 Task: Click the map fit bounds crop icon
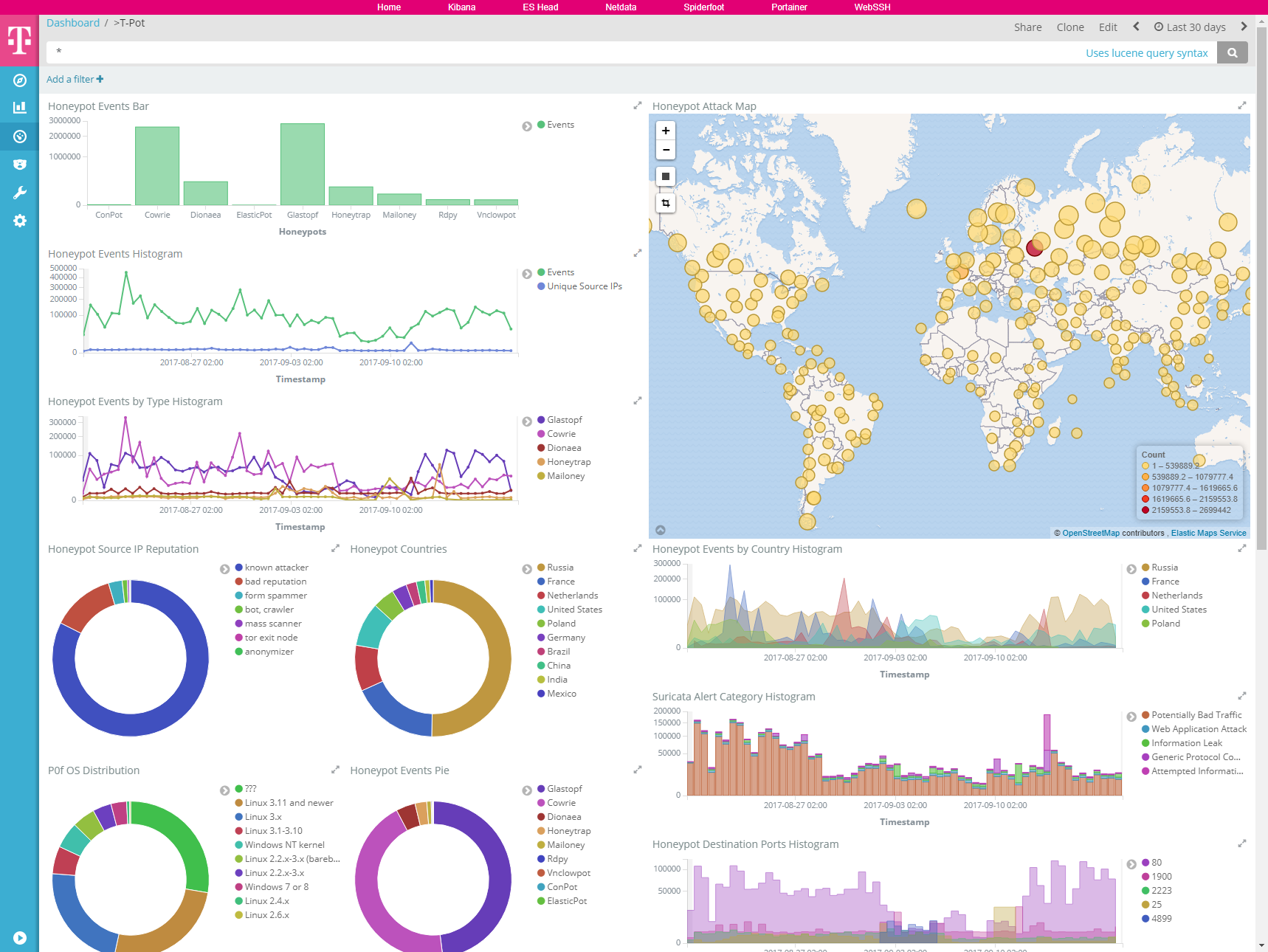[x=666, y=203]
